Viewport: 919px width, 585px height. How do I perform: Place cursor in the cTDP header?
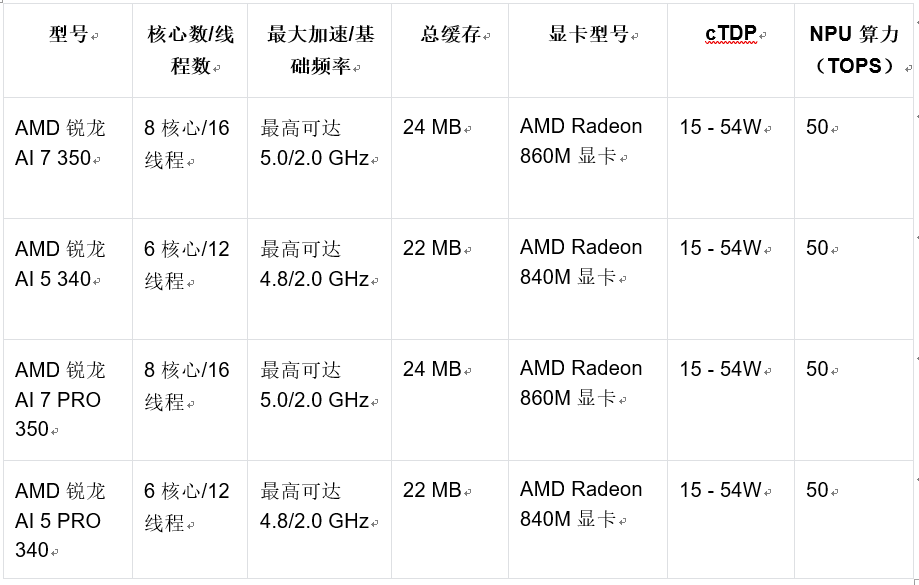pos(731,35)
